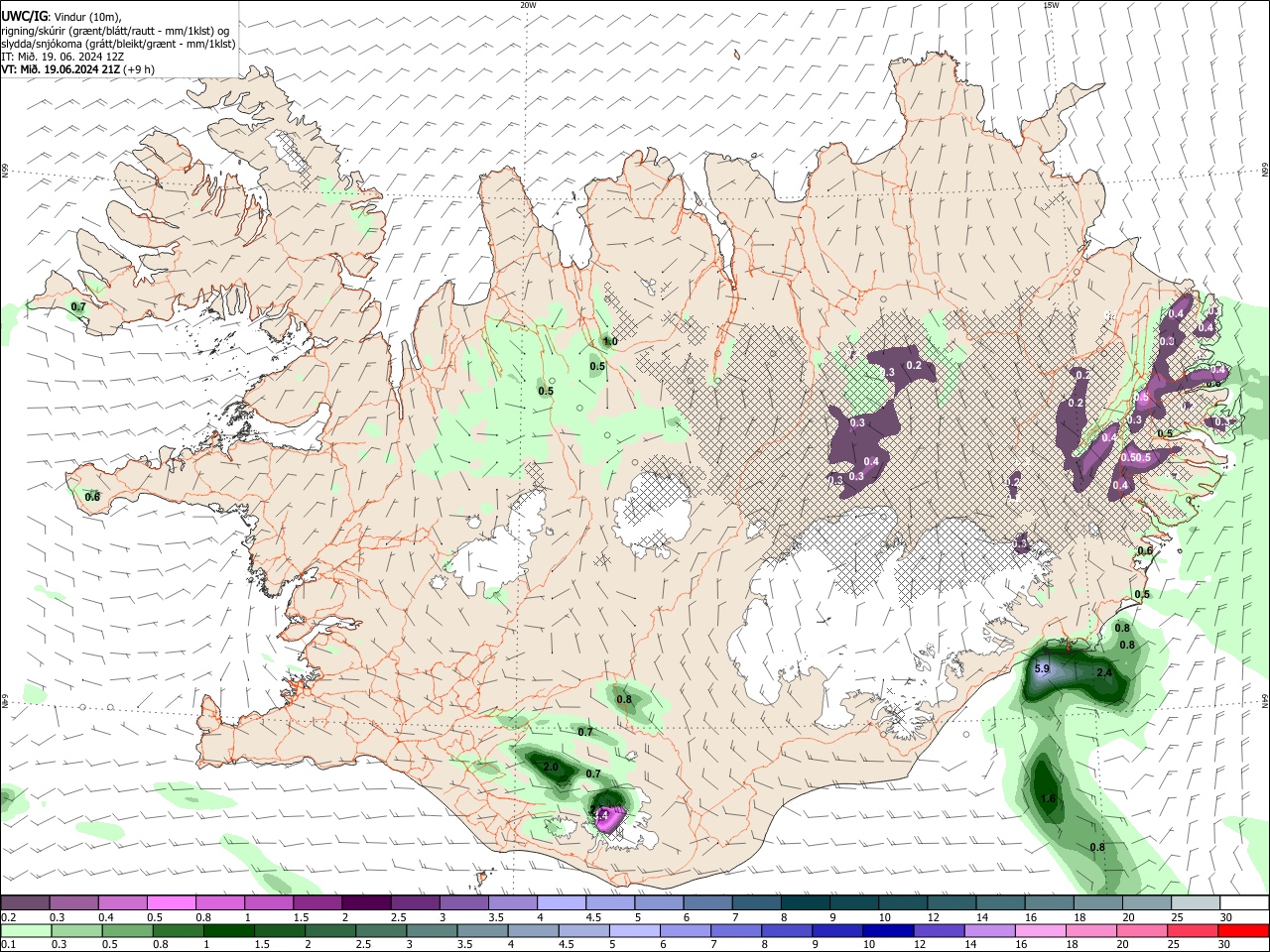
Task: Choose the deep navy blue 10–12 swatch
Action: click(x=886, y=930)
